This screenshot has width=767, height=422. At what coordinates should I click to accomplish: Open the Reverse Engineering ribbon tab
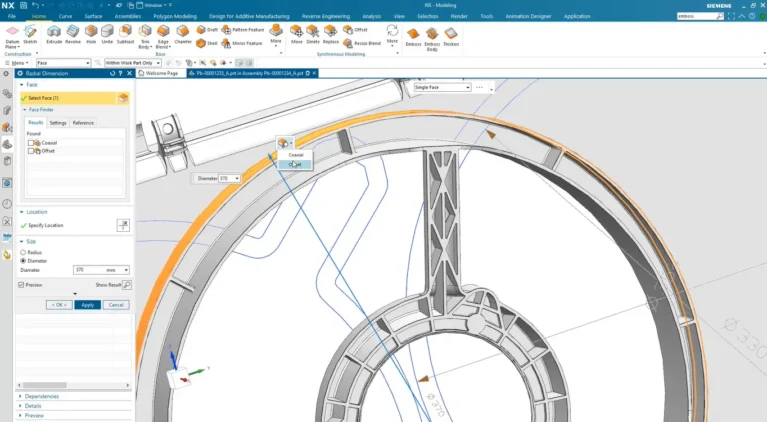tap(326, 16)
